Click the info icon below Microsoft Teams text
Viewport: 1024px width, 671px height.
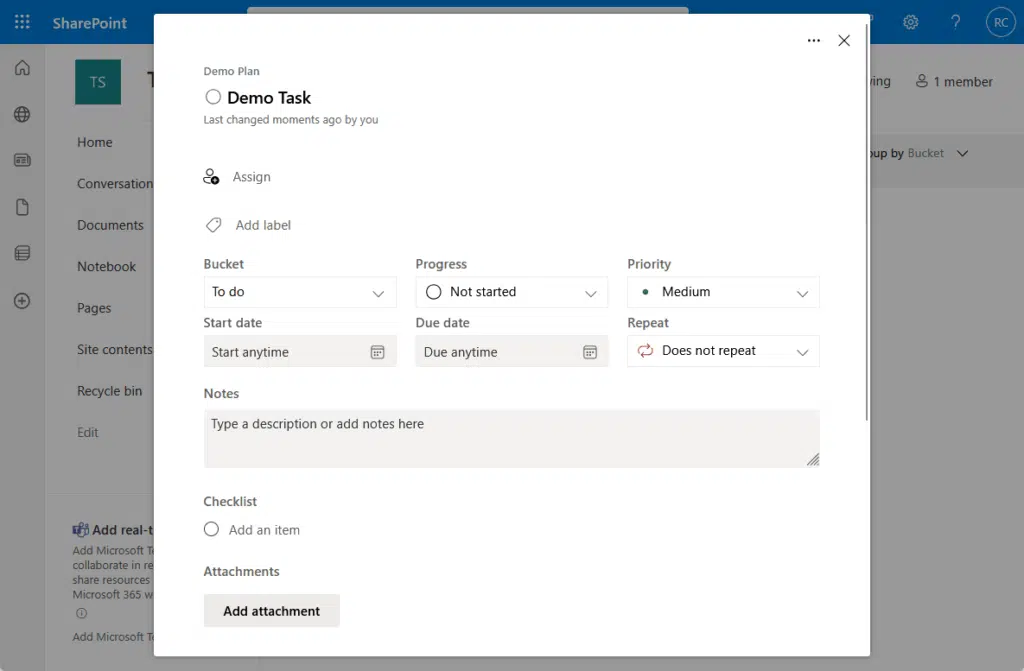click(x=81, y=613)
